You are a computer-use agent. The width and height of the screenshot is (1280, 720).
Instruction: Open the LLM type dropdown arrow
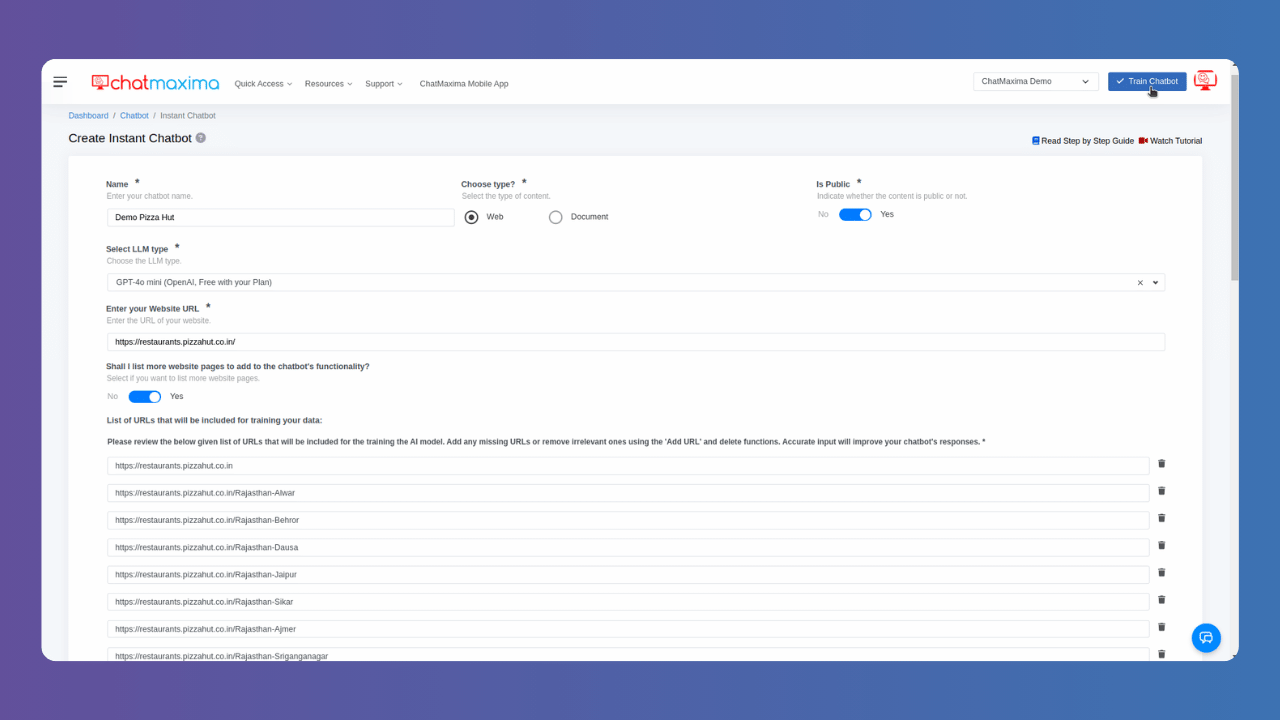tap(1156, 283)
